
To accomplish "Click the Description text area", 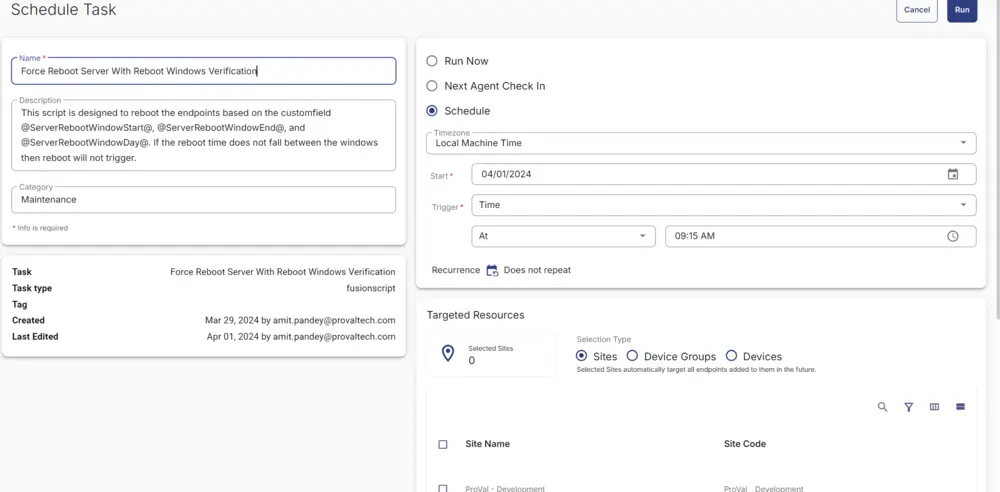I will 203,135.
